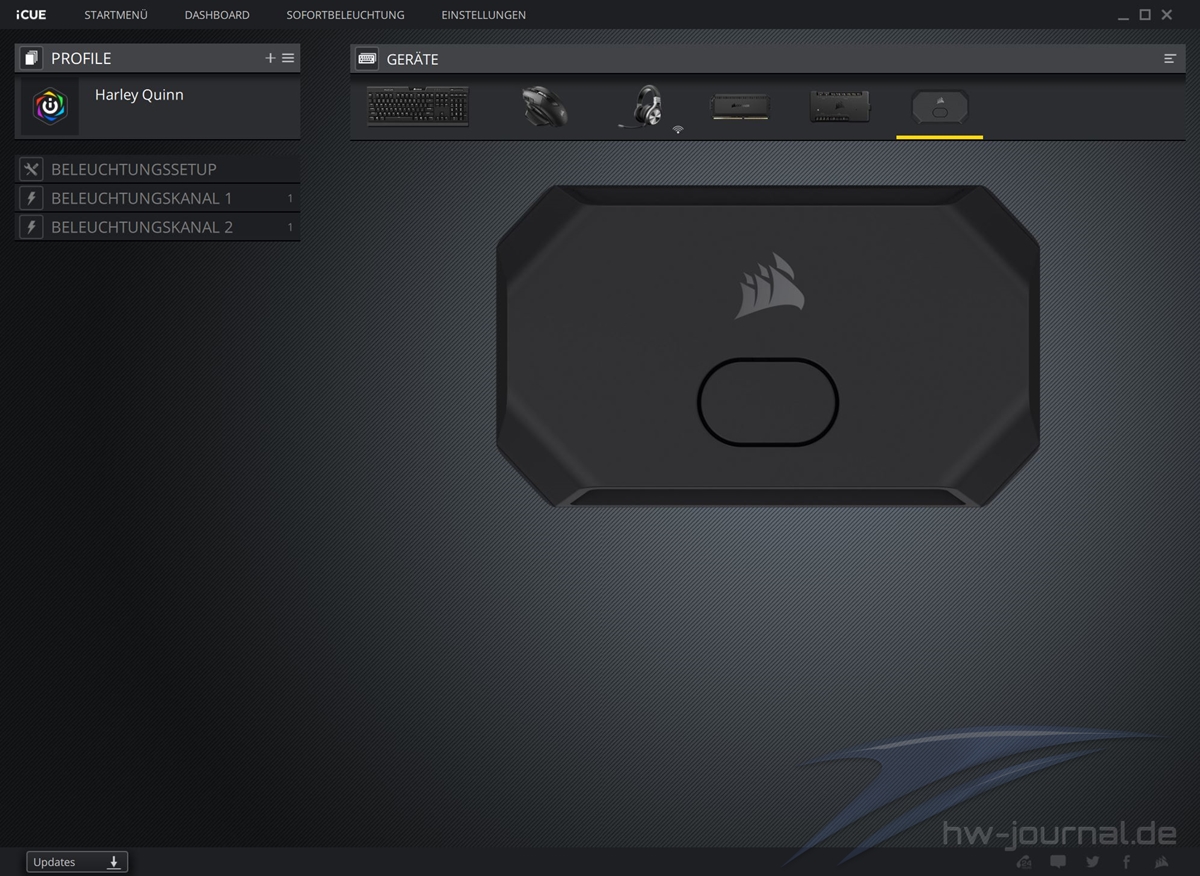Add a new profile with plus icon
This screenshot has height=876, width=1200.
tap(270, 58)
